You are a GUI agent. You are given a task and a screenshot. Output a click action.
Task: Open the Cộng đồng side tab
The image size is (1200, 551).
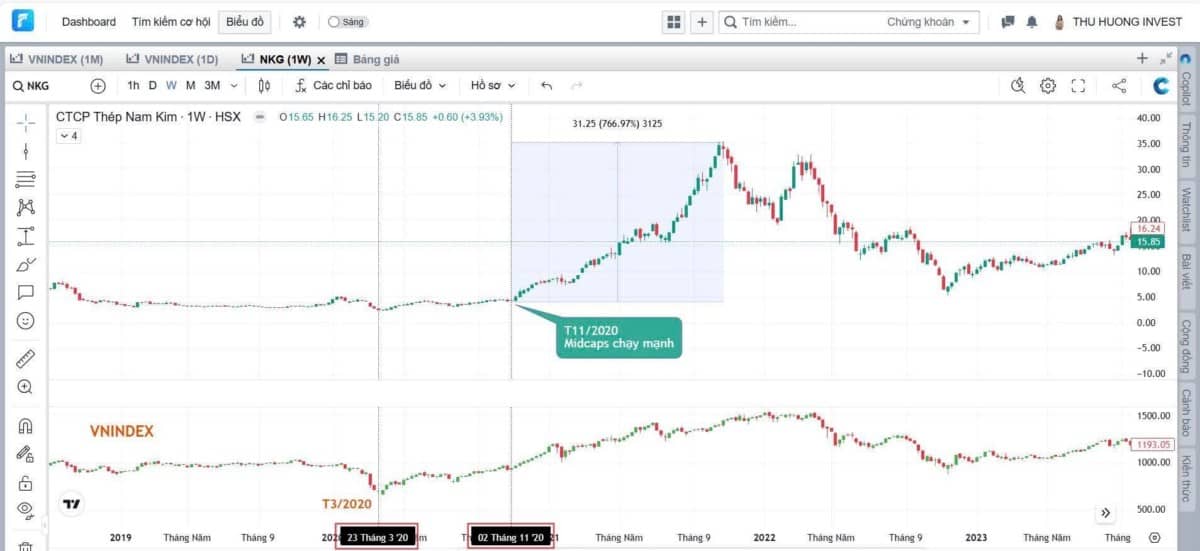tap(1186, 345)
